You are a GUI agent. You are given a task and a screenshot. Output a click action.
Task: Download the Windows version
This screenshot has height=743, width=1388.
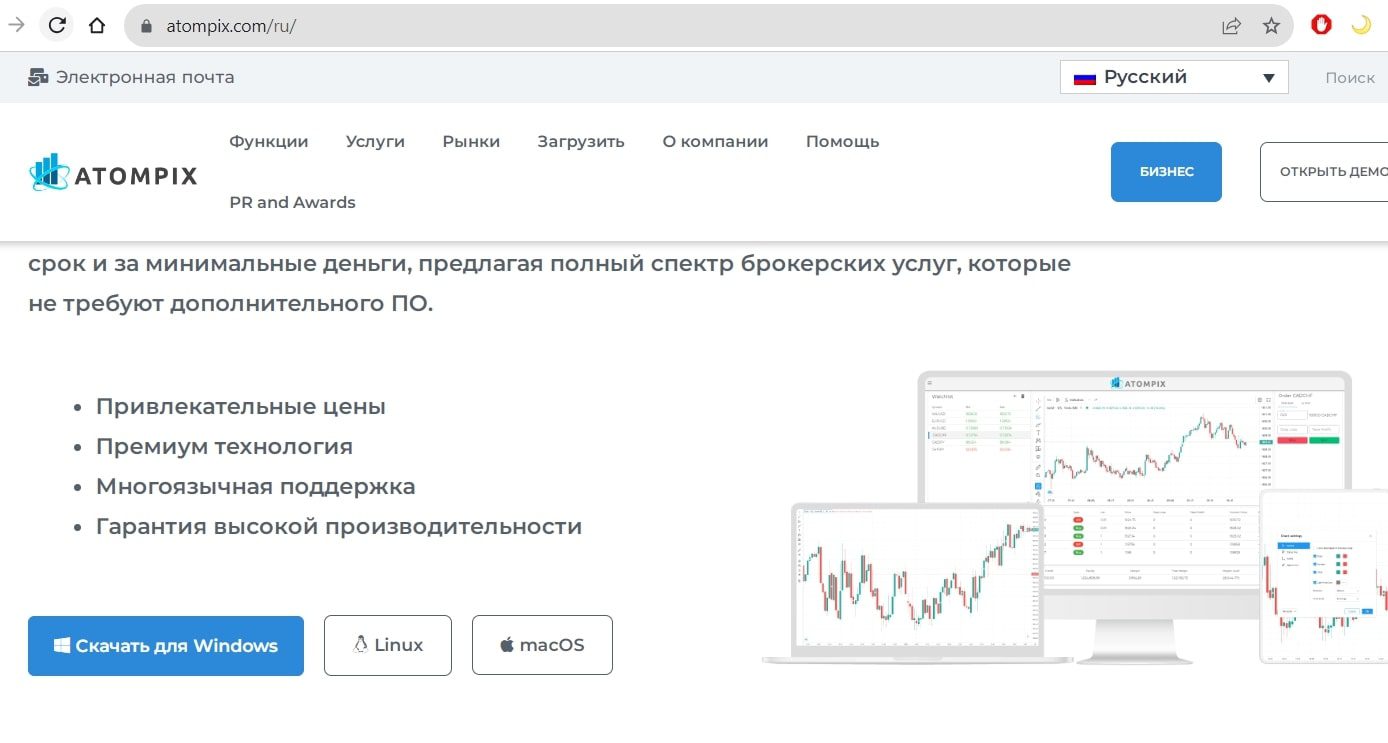pos(166,646)
